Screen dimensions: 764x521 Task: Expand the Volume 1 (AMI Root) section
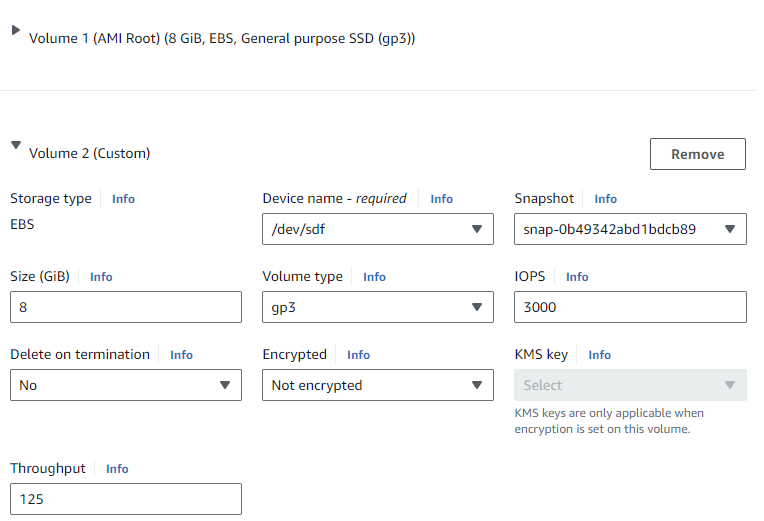coord(16,30)
